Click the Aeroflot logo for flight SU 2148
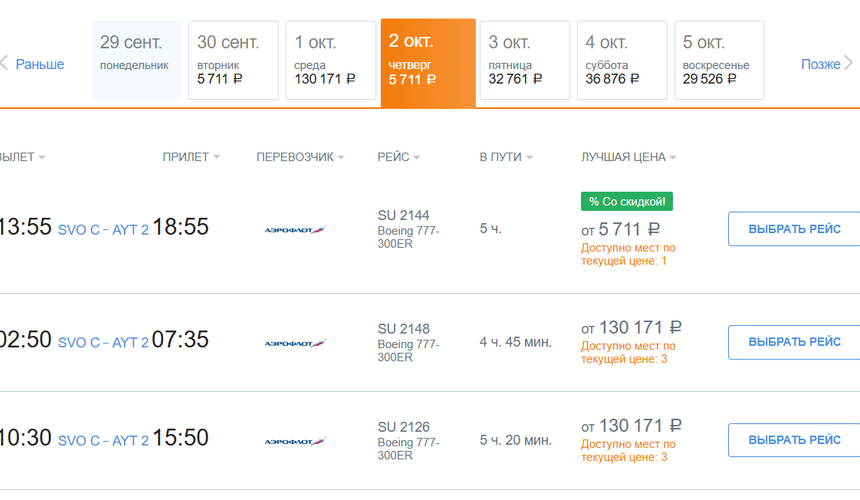The image size is (860, 500). 295,343
